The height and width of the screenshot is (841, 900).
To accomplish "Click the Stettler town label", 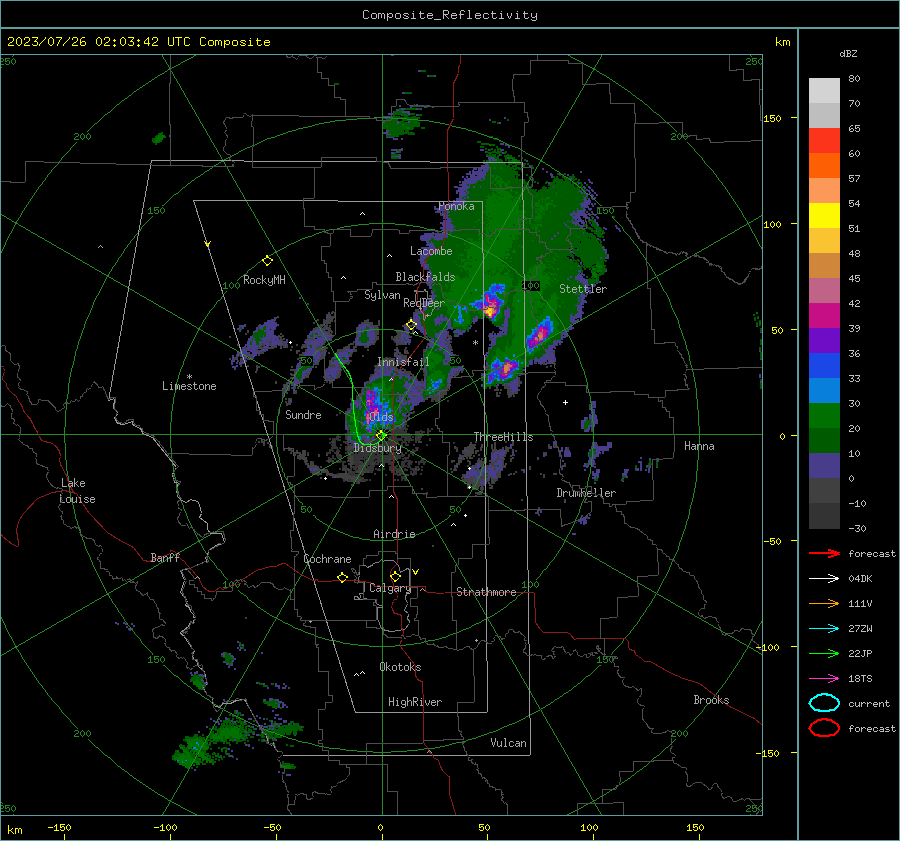I will (583, 289).
